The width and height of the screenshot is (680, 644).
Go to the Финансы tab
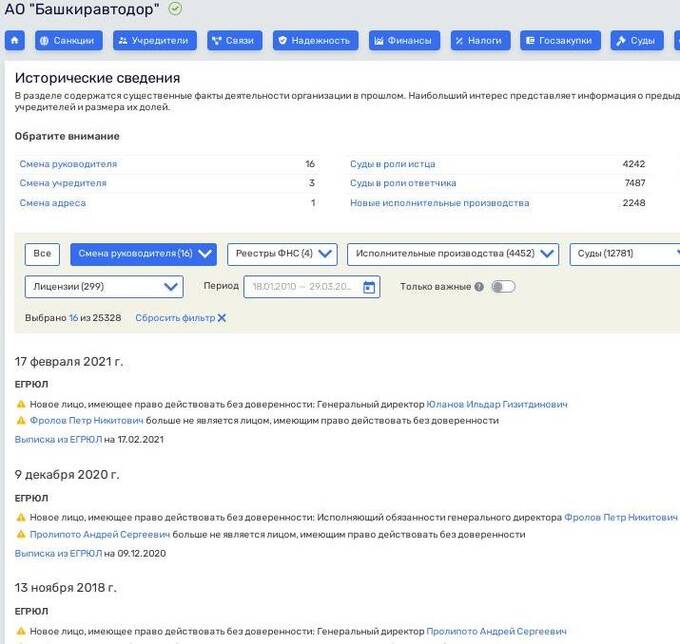pyautogui.click(x=405, y=40)
